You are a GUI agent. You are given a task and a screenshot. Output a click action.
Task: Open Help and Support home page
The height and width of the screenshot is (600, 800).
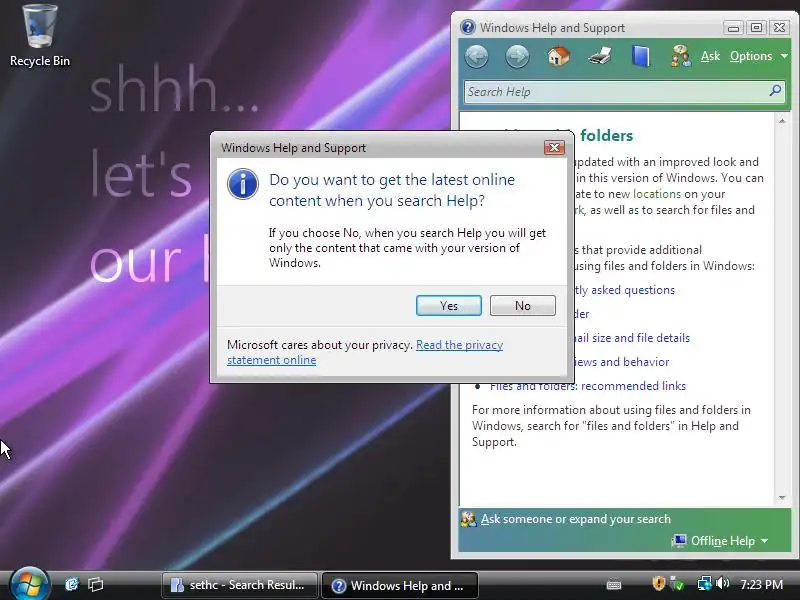pos(559,56)
